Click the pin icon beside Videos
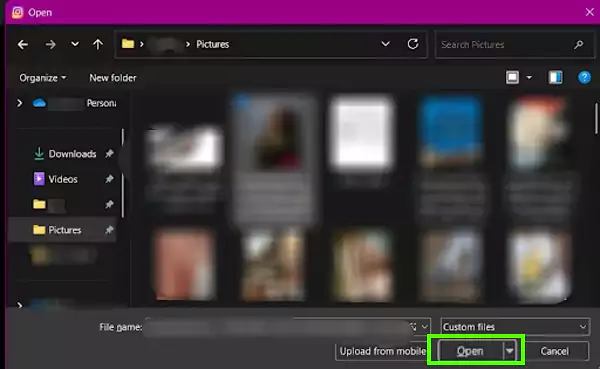 pyautogui.click(x=109, y=179)
